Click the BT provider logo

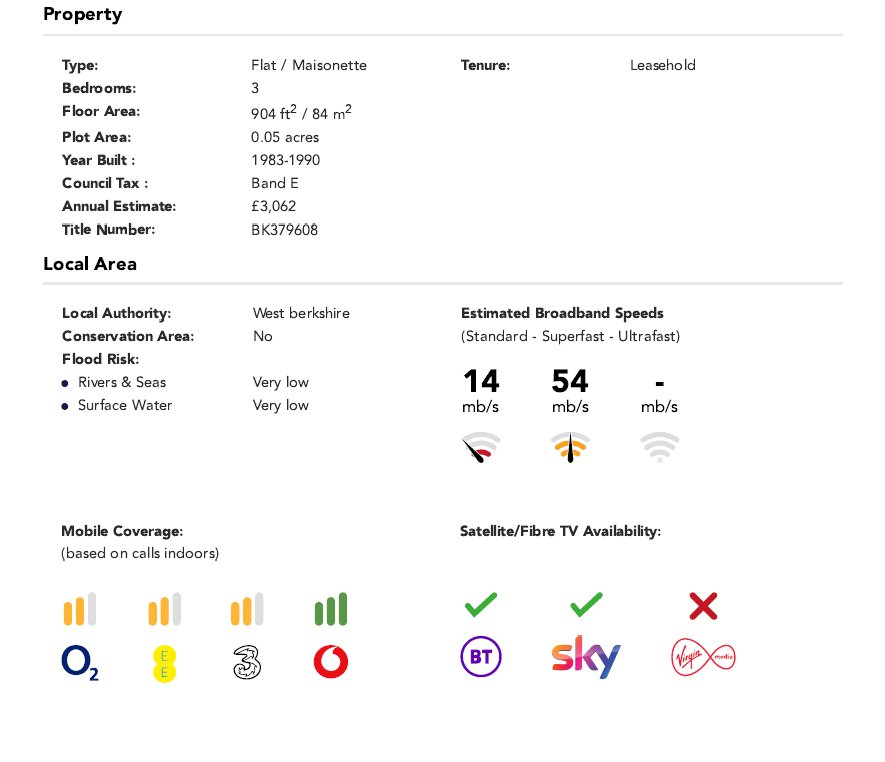[481, 656]
